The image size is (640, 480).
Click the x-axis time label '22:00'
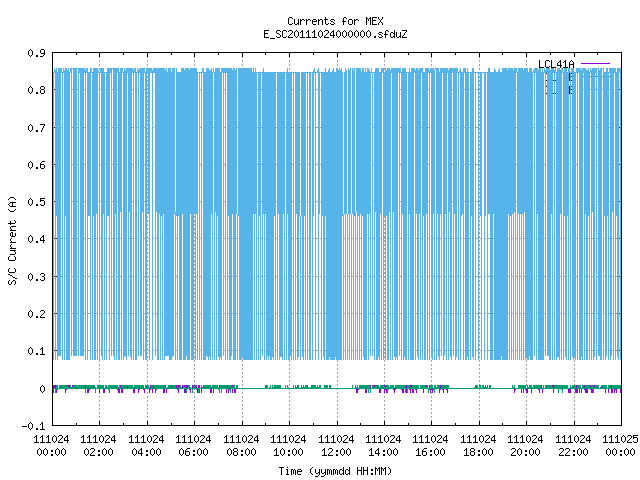[573, 452]
